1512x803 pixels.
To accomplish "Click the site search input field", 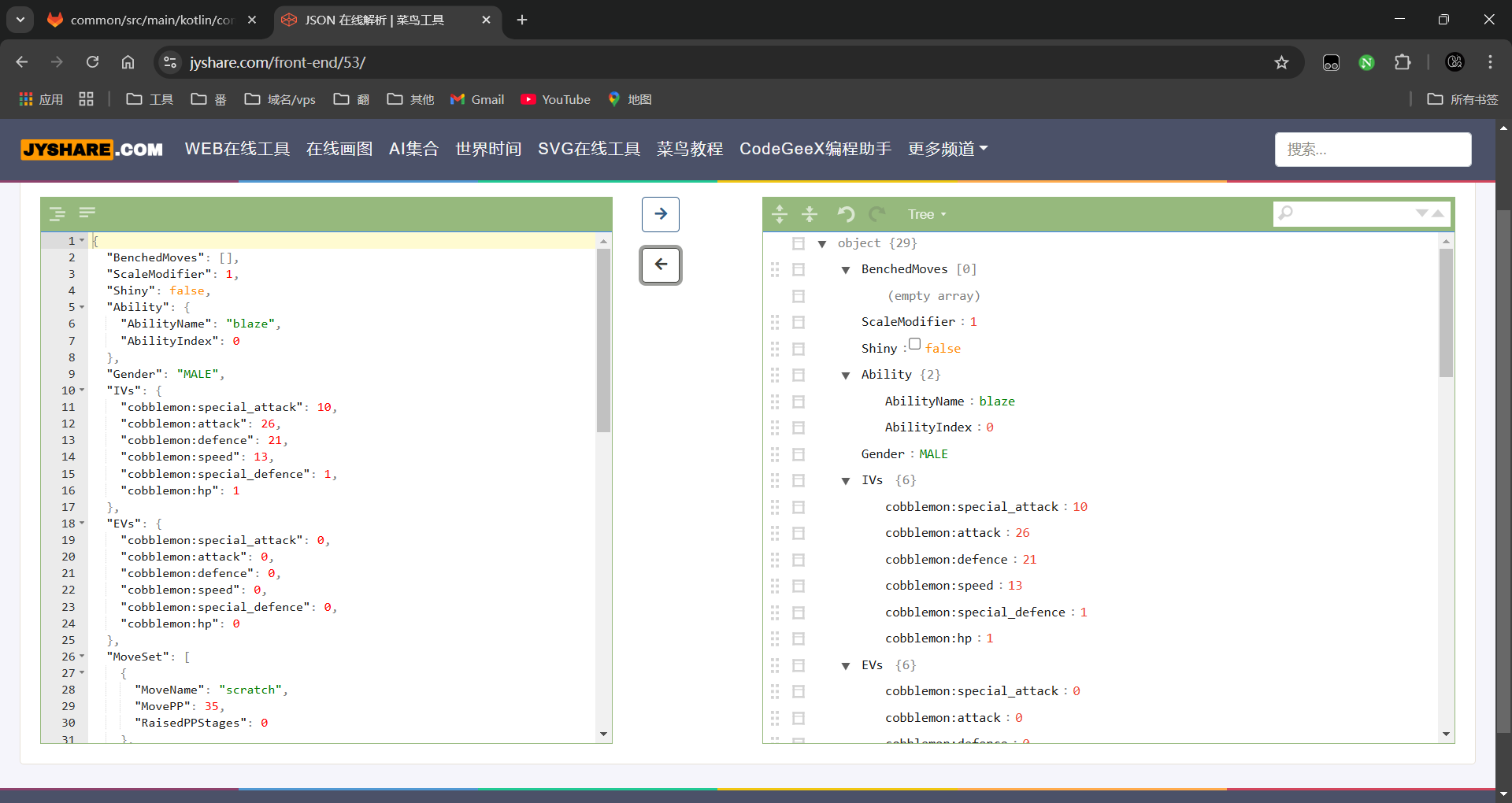I will [1372, 150].
